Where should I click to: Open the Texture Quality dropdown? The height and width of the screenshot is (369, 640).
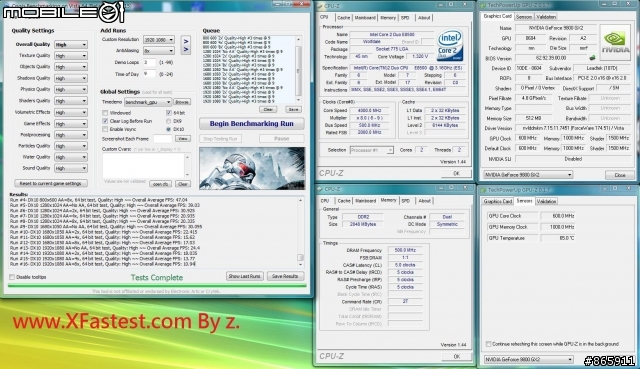pos(71,56)
